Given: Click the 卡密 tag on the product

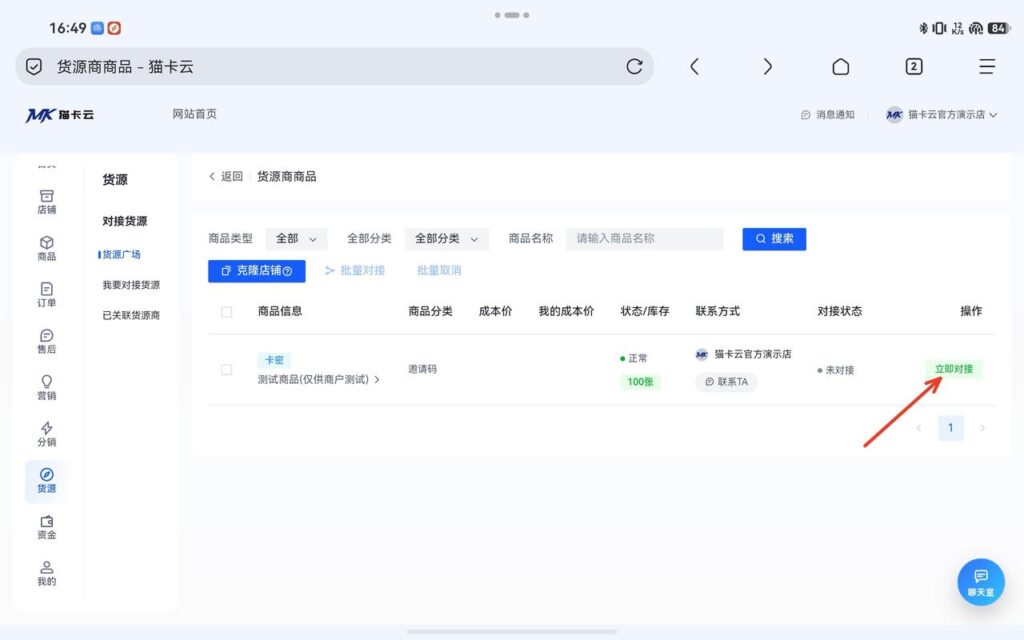Looking at the screenshot, I should (274, 360).
